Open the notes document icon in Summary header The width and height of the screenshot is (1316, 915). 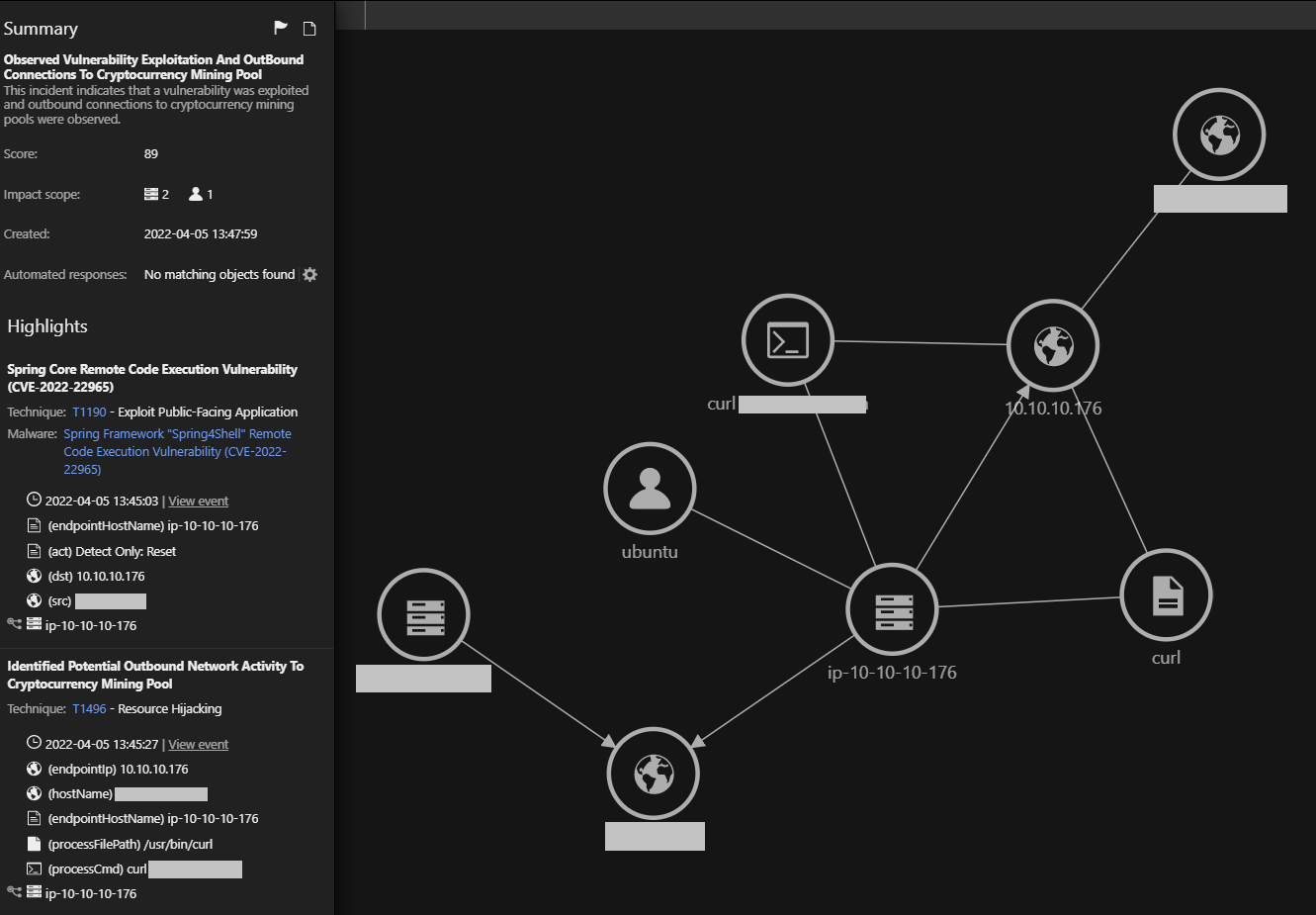click(x=309, y=29)
